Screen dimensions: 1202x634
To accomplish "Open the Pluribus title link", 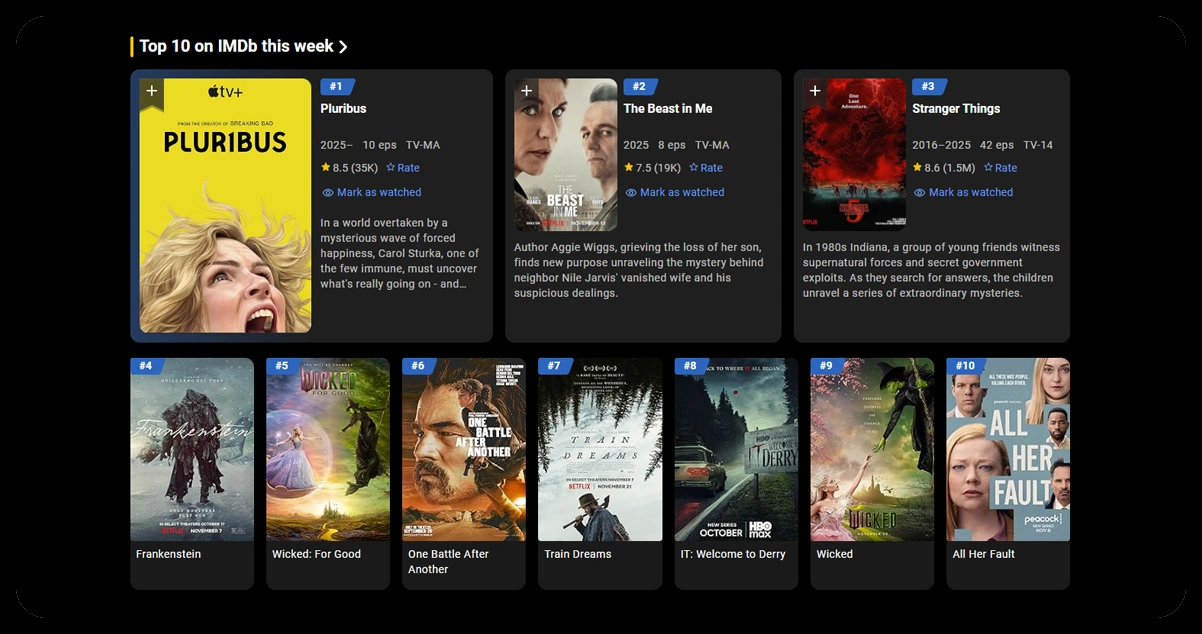I will 343,108.
